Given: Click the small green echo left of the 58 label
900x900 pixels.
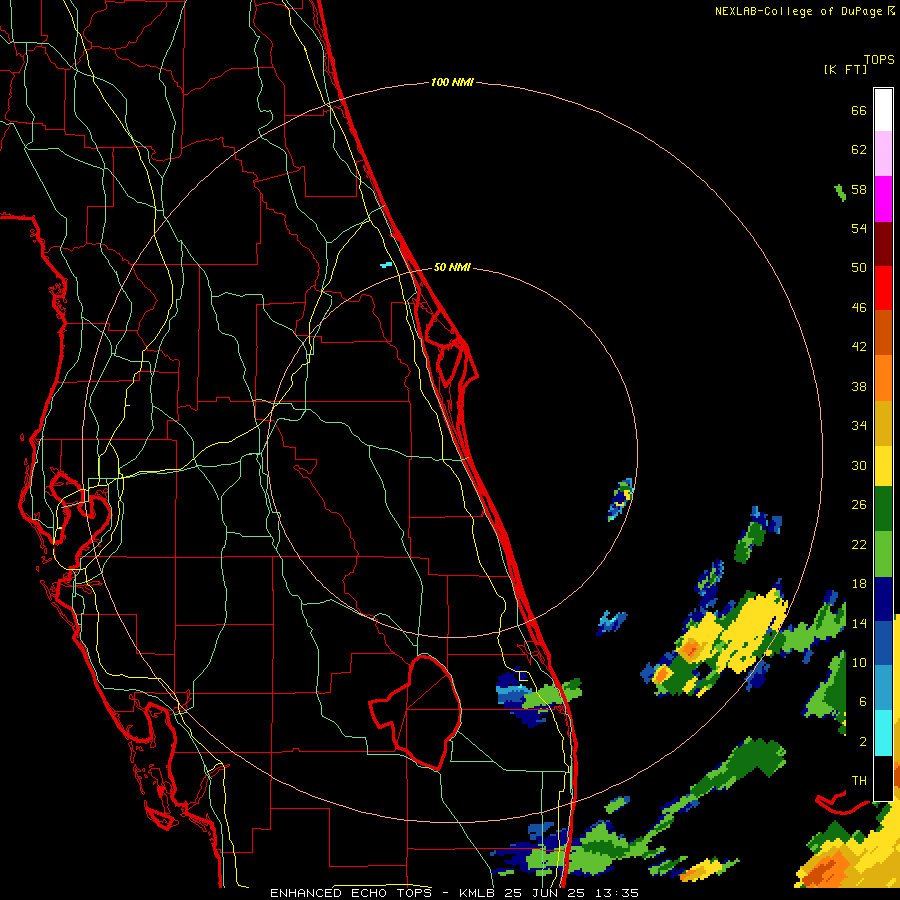Looking at the screenshot, I should (840, 192).
